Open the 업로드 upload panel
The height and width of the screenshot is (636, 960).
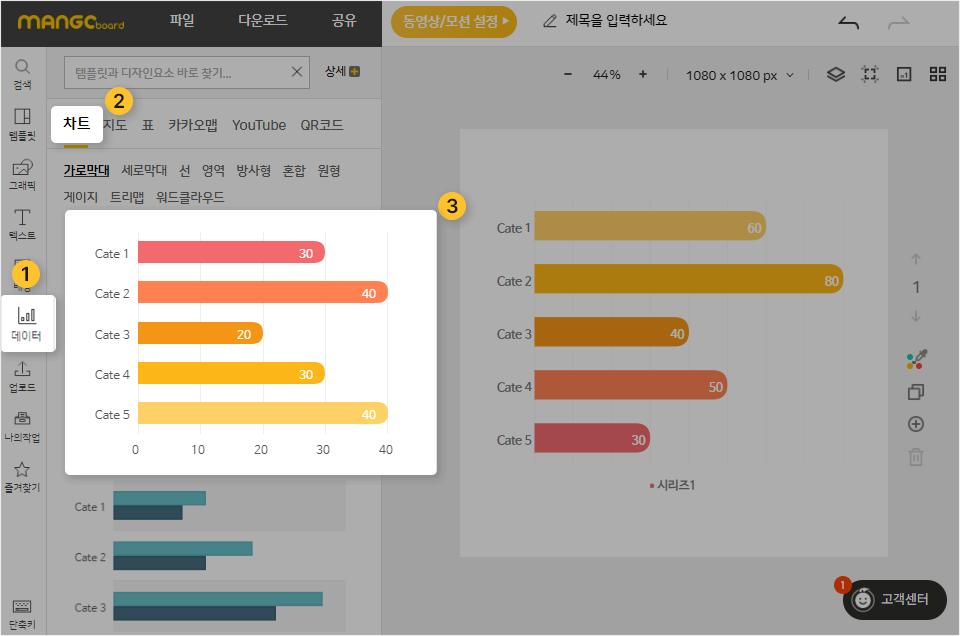22,376
